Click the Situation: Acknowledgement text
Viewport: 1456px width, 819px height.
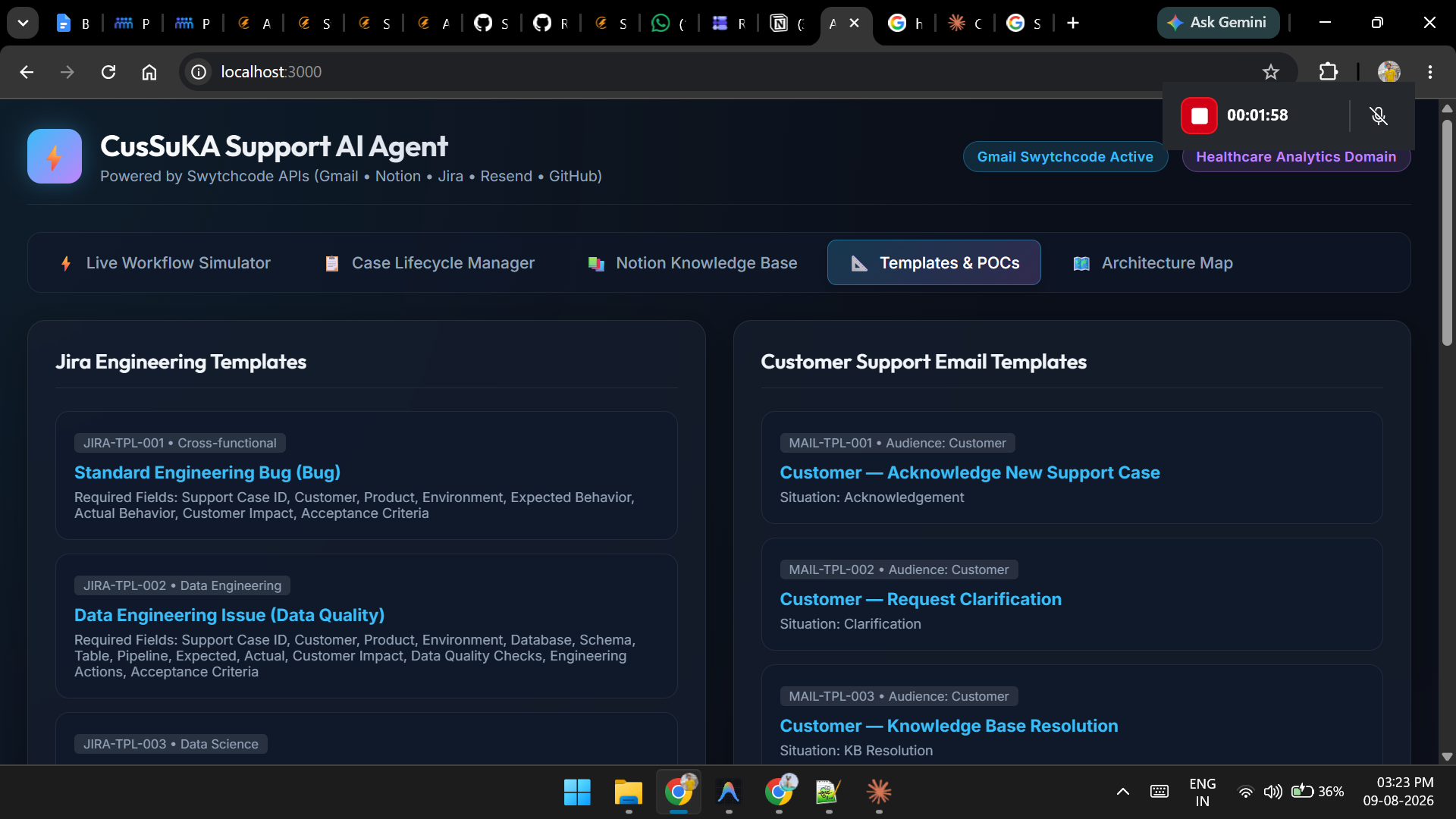[x=872, y=497]
